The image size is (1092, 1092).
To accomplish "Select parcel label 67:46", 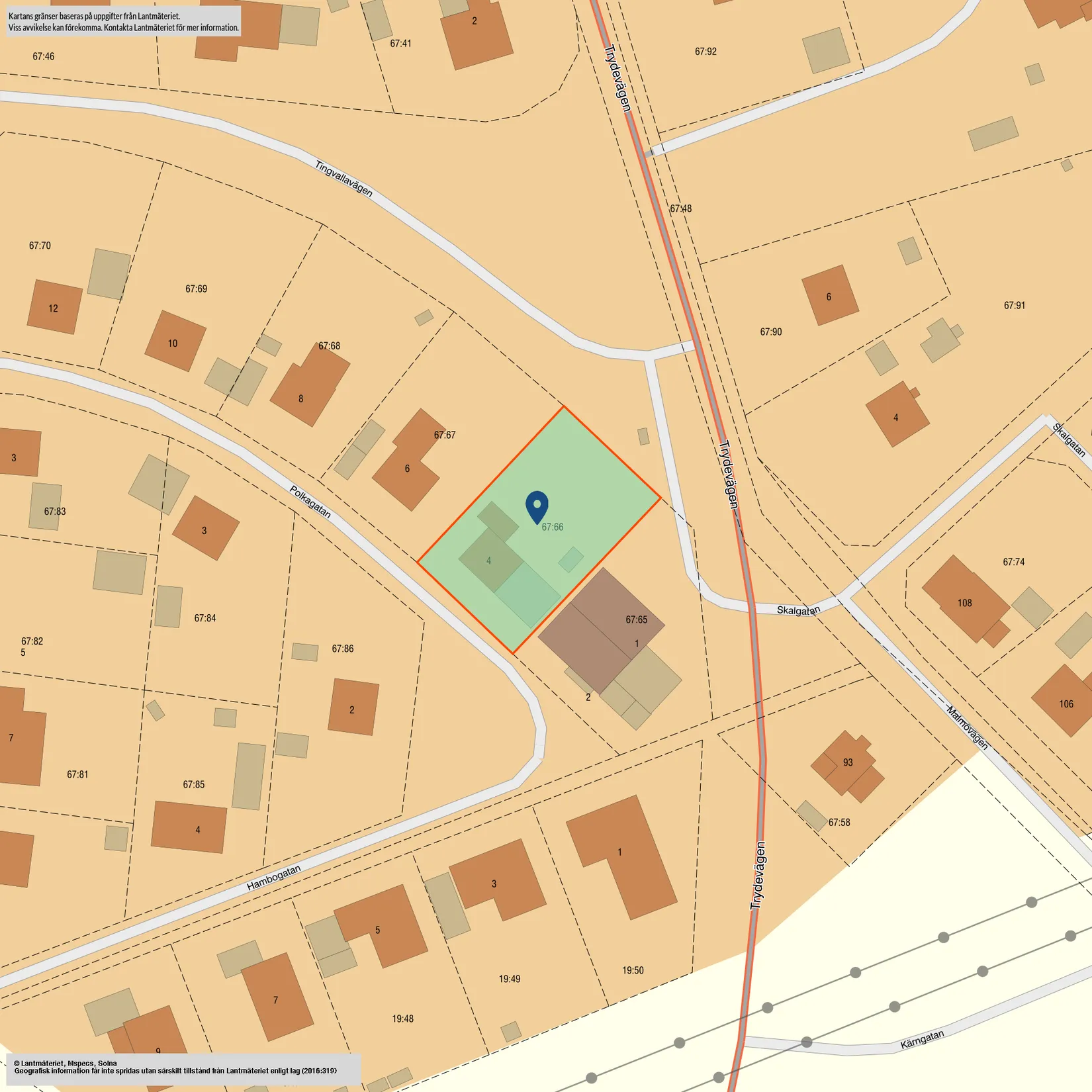I will tap(43, 56).
